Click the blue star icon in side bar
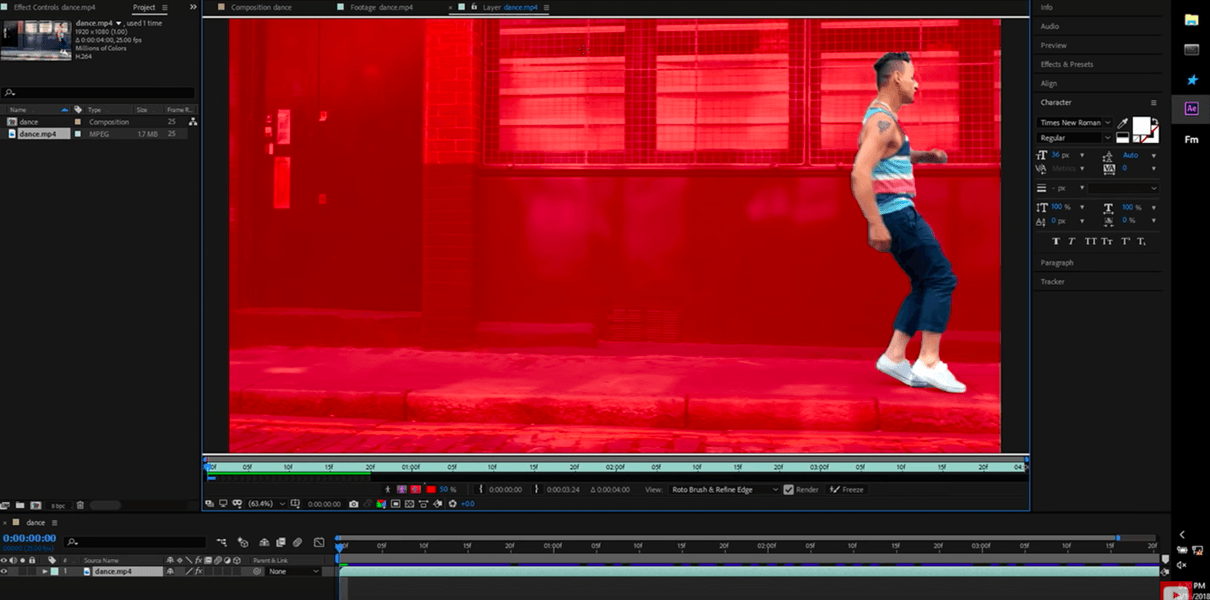The height and width of the screenshot is (600, 1210). (1191, 79)
